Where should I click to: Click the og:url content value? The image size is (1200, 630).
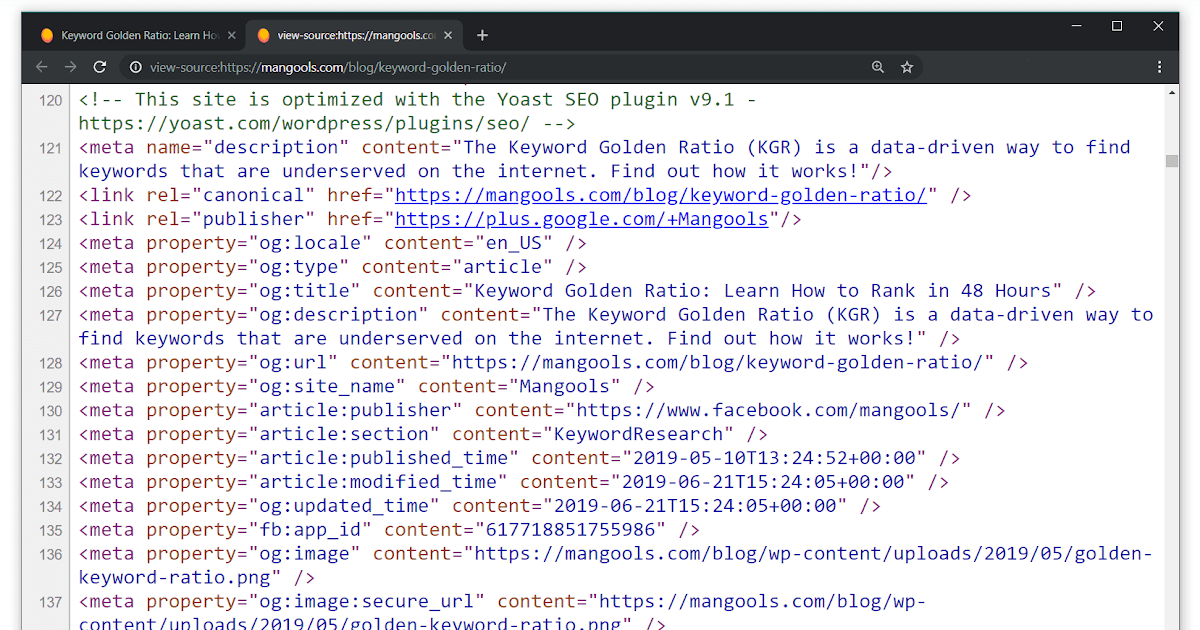pos(718,362)
